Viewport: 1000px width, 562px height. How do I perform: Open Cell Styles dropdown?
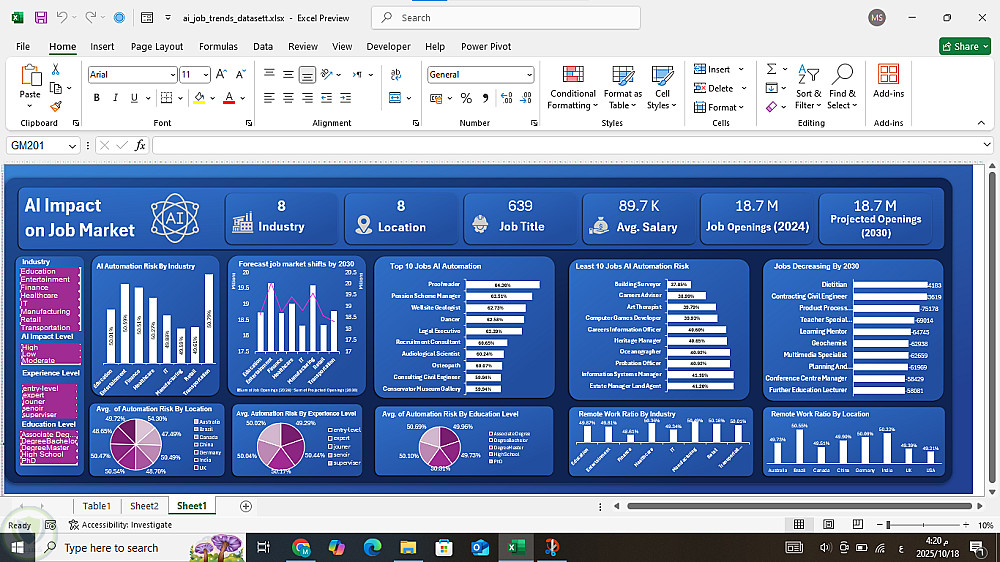(662, 87)
